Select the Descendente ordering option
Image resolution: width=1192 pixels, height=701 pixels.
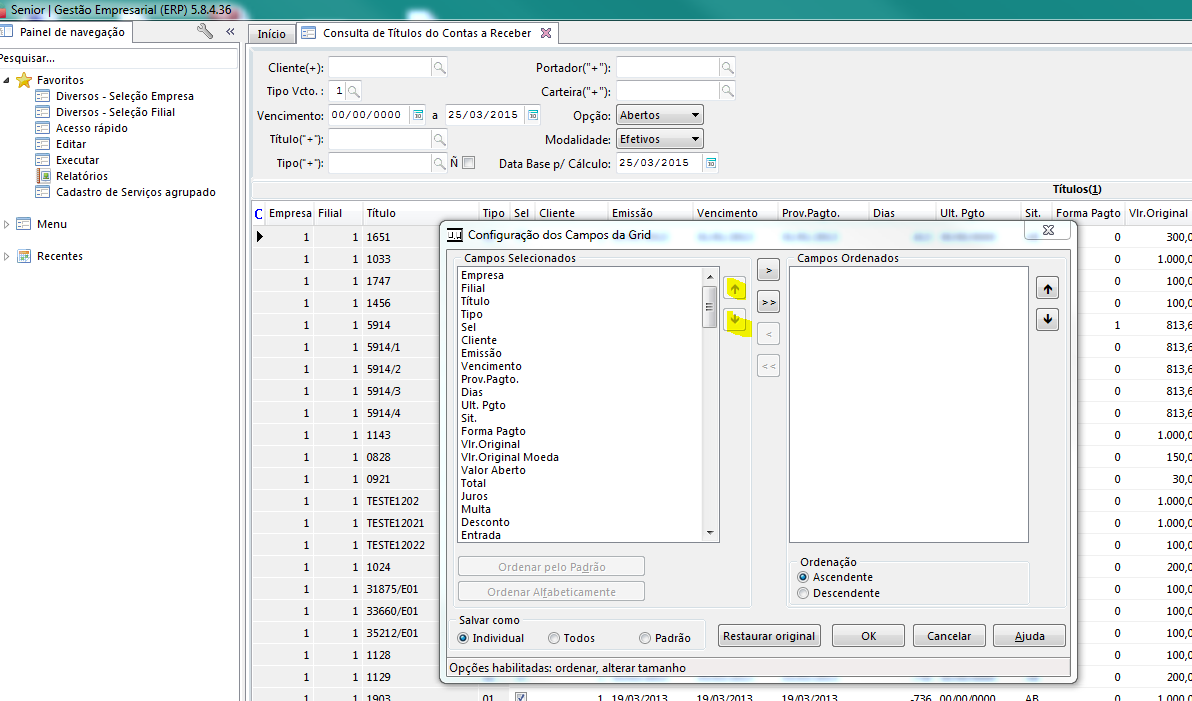(803, 593)
